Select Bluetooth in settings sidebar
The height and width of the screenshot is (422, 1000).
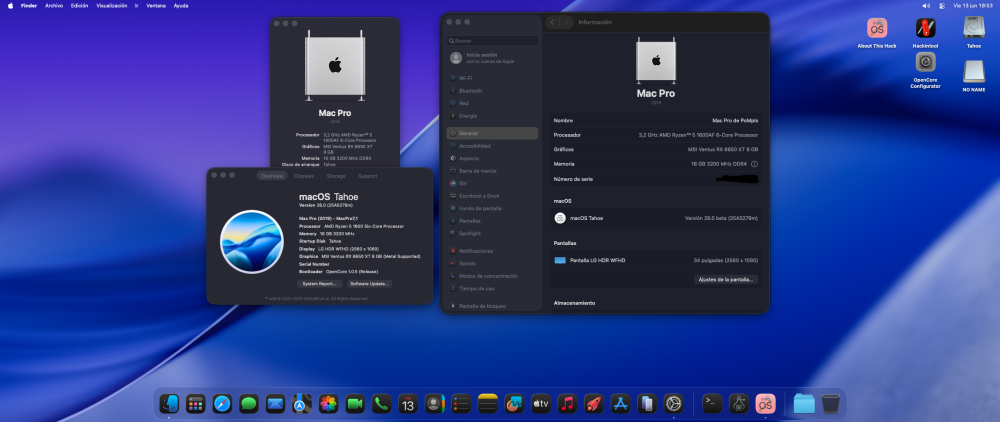click(492, 91)
